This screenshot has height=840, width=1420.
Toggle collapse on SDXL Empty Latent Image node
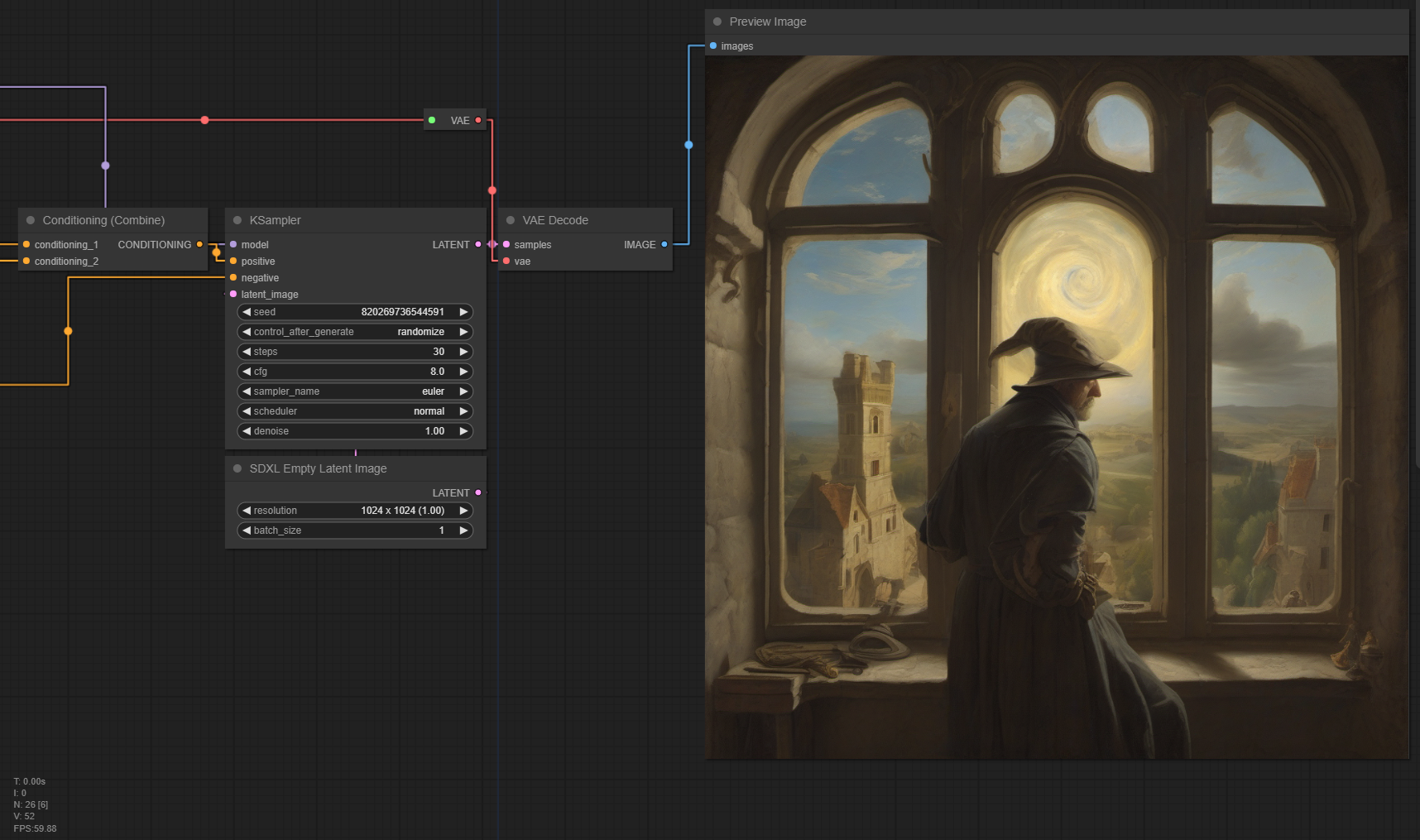tap(237, 468)
